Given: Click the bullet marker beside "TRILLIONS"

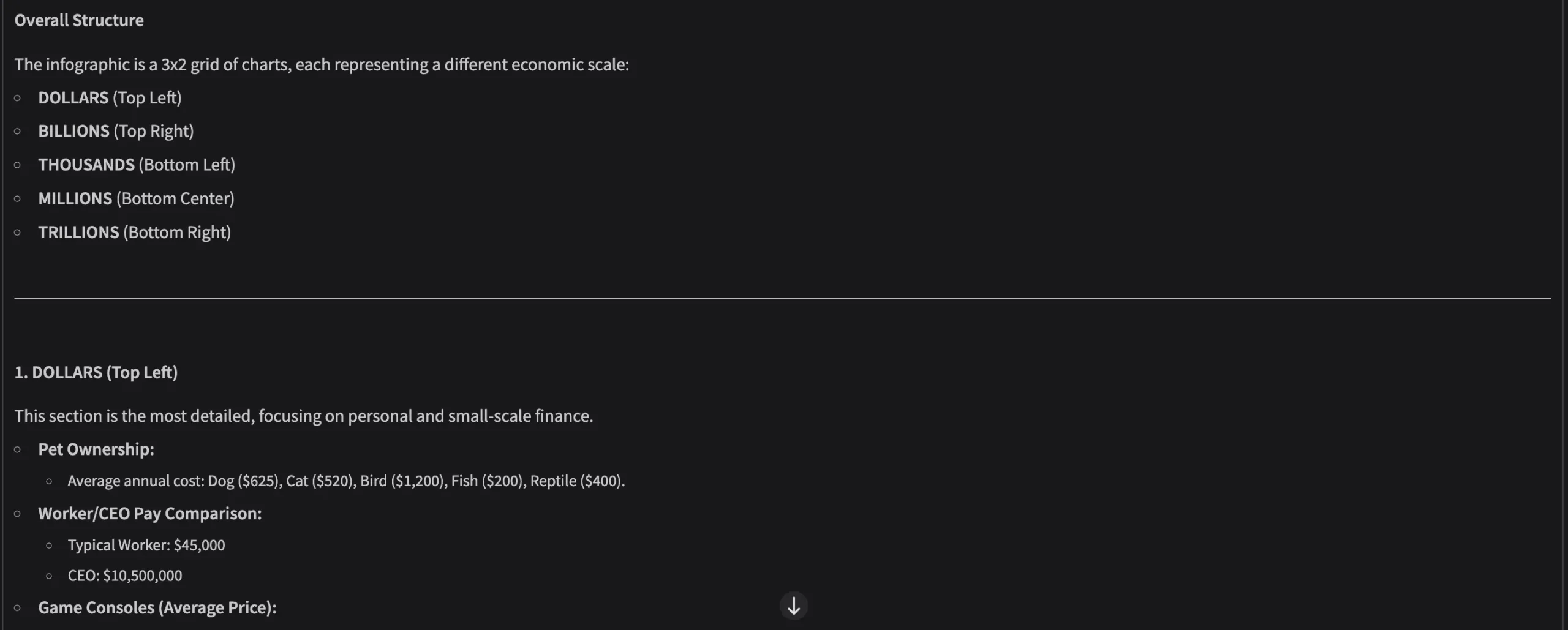Looking at the screenshot, I should [17, 232].
